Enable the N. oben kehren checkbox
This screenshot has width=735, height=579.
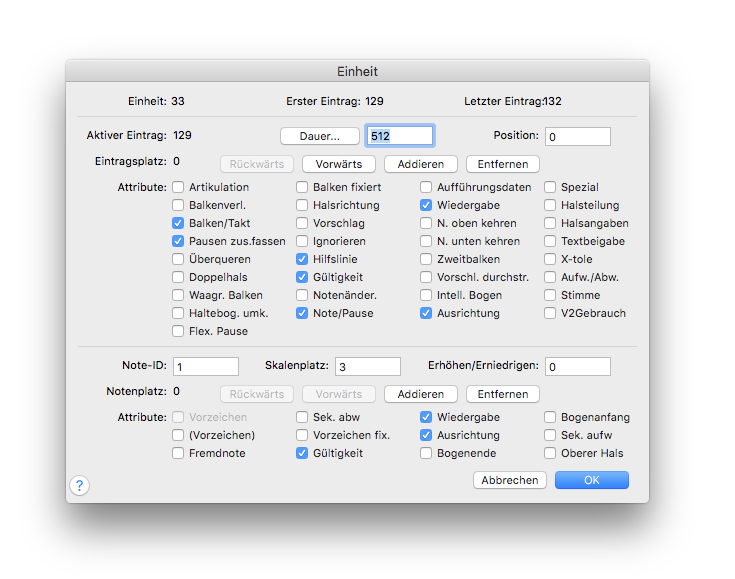426,223
